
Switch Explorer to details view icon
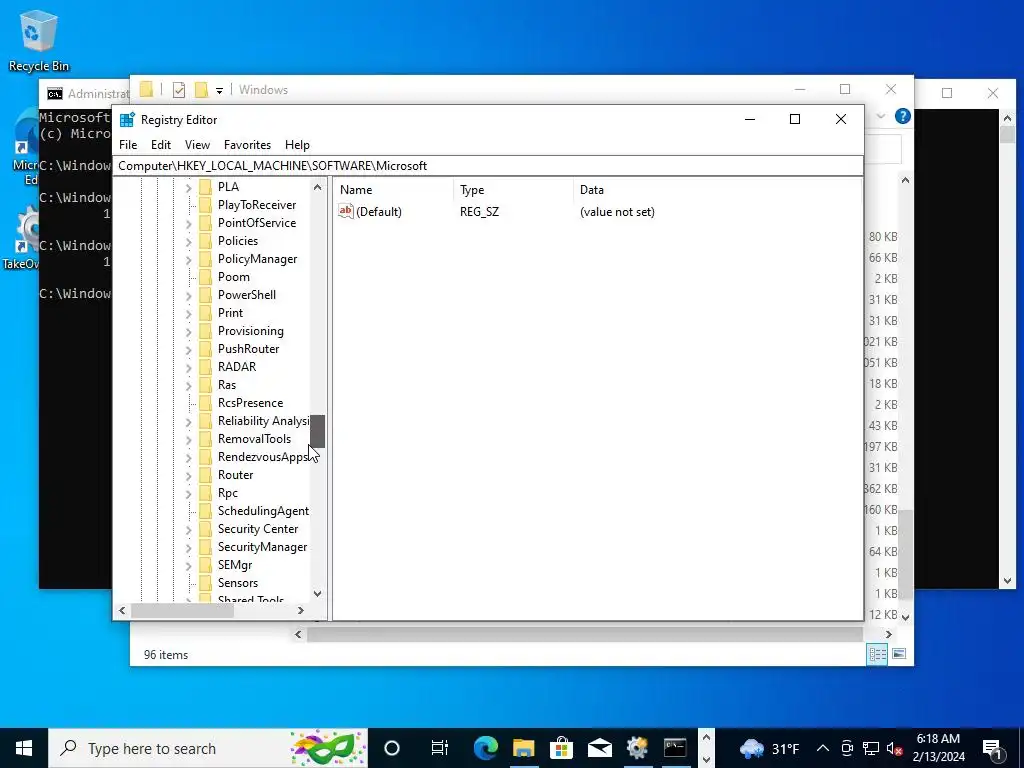(x=877, y=654)
